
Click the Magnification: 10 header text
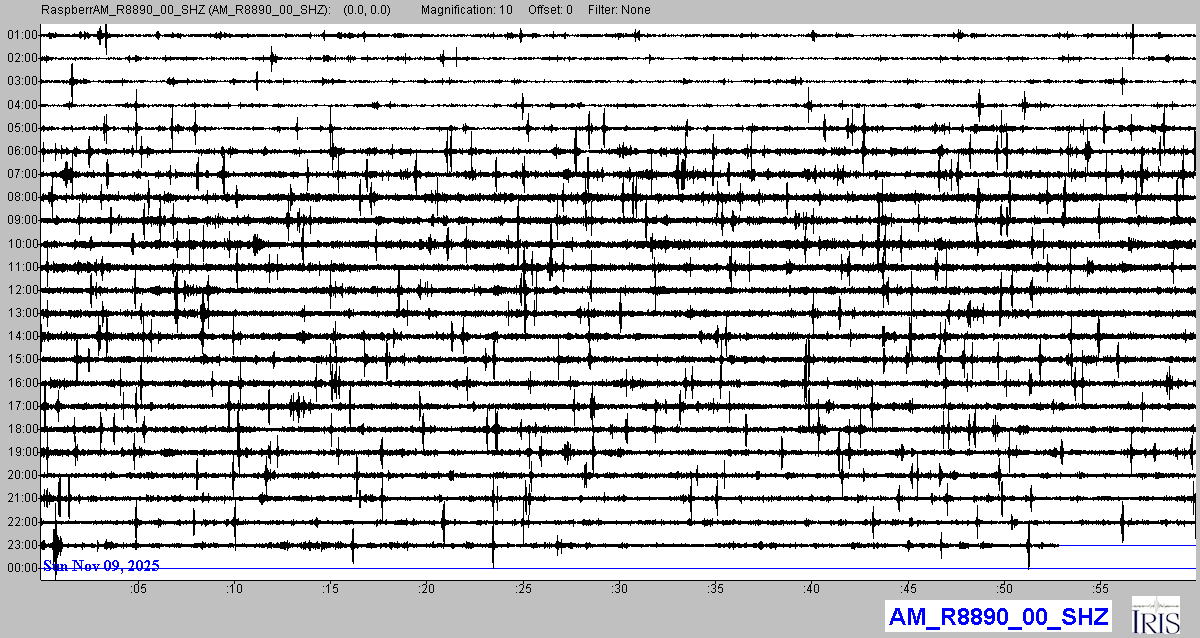pos(467,10)
